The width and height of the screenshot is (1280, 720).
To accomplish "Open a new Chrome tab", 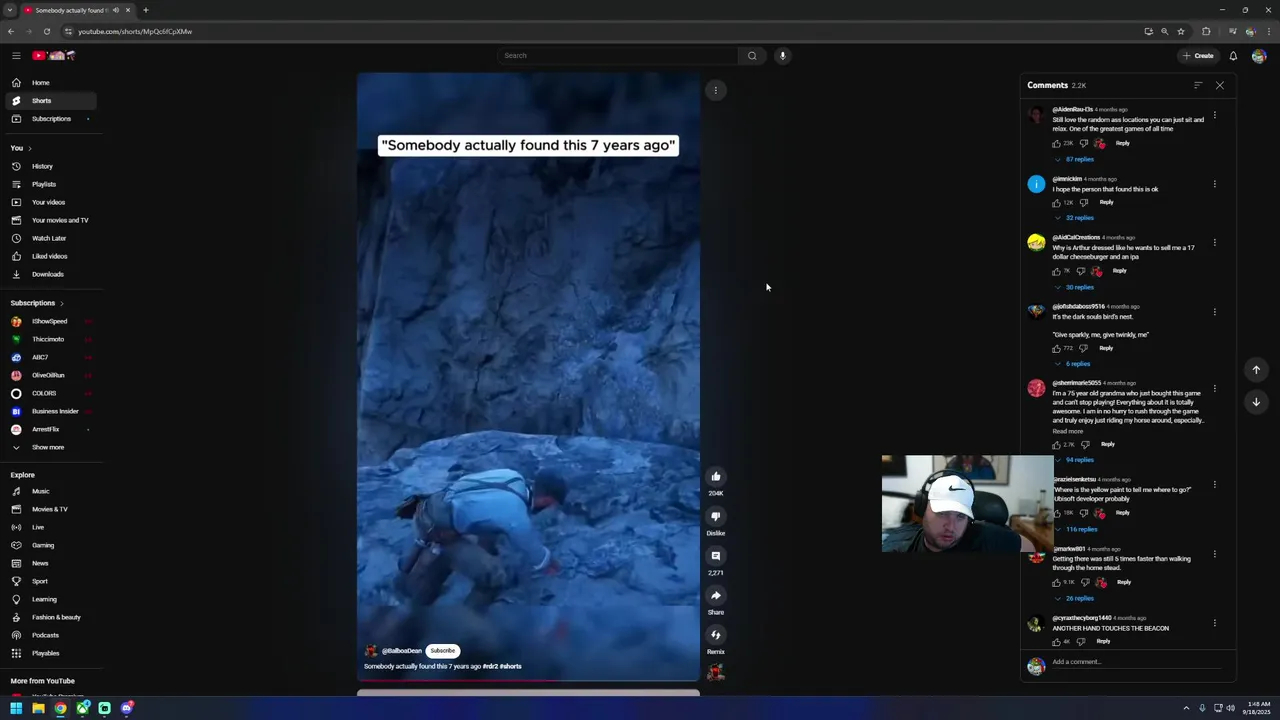I will coord(146,10).
